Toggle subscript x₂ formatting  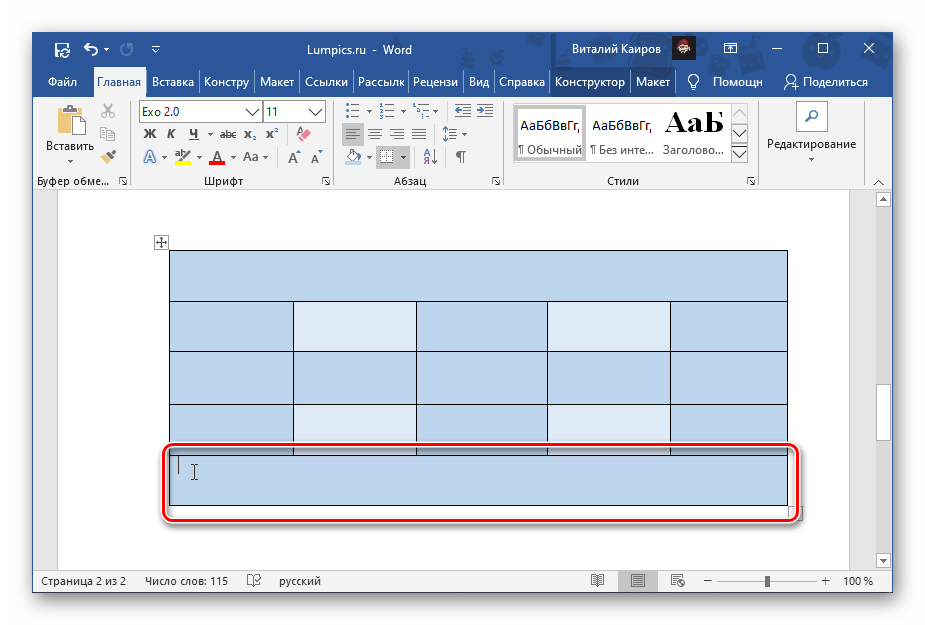click(x=250, y=135)
